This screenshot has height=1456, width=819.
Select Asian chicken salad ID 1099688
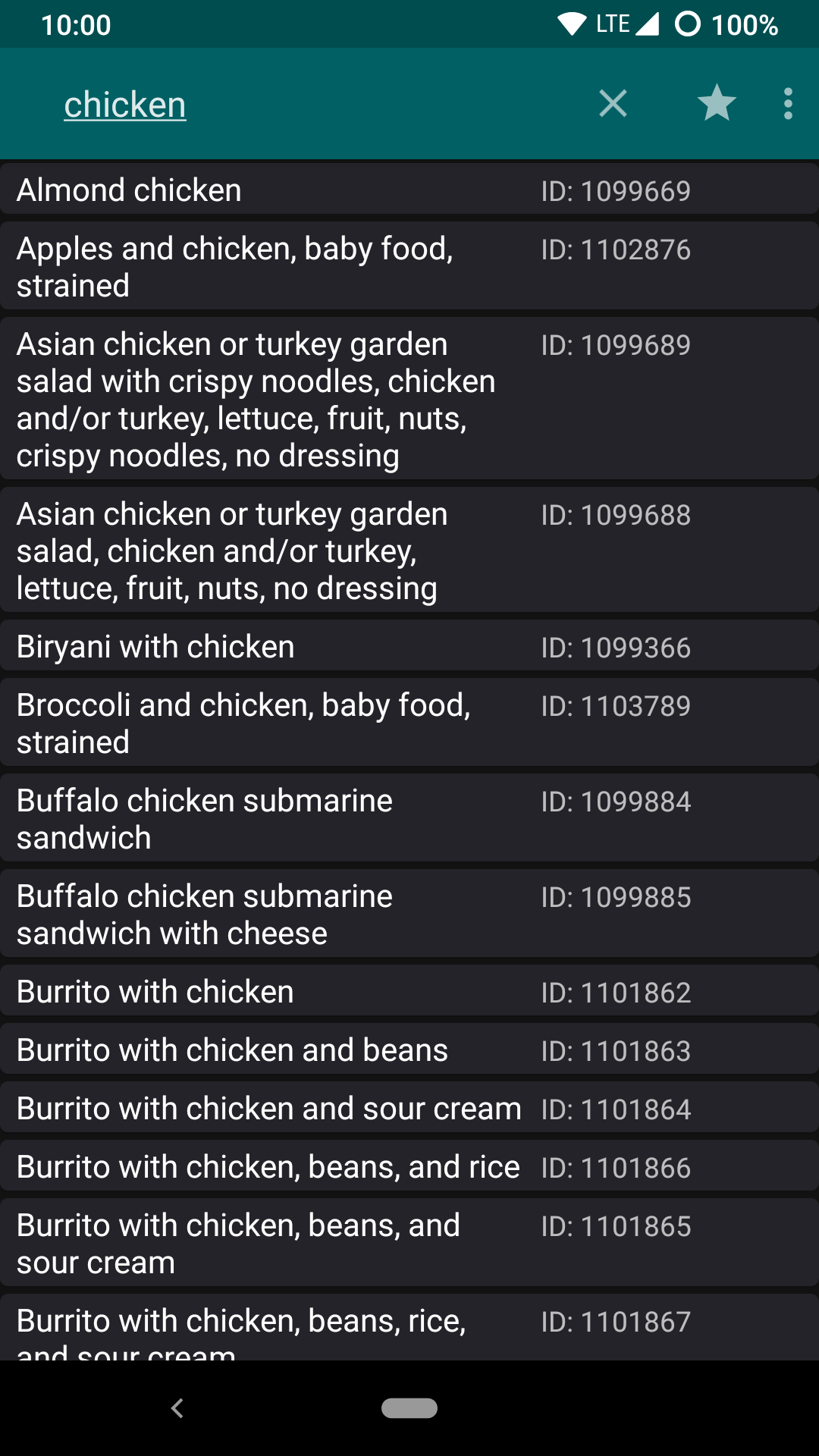[x=409, y=551]
